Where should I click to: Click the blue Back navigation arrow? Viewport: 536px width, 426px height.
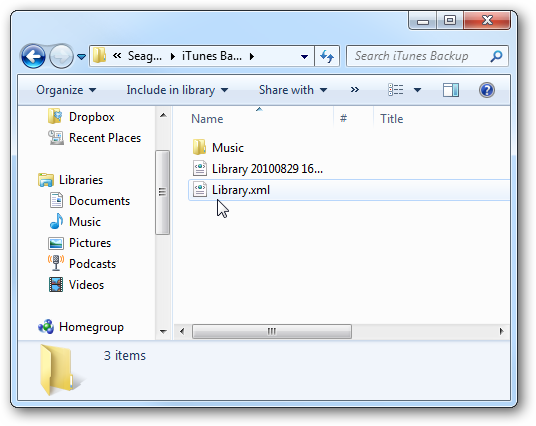point(33,56)
